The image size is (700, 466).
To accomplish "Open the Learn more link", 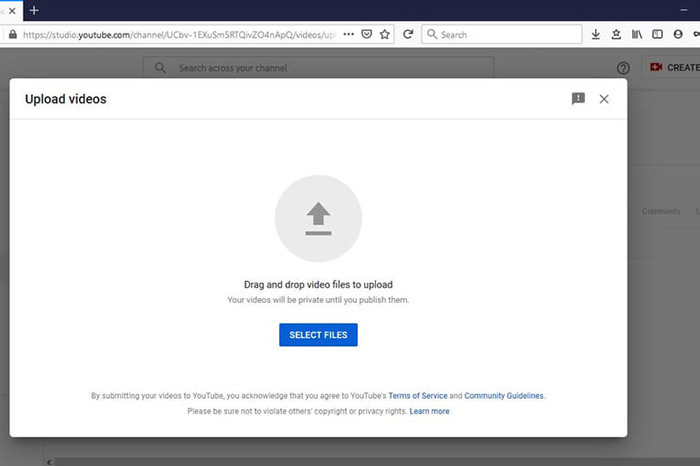I will [x=429, y=411].
